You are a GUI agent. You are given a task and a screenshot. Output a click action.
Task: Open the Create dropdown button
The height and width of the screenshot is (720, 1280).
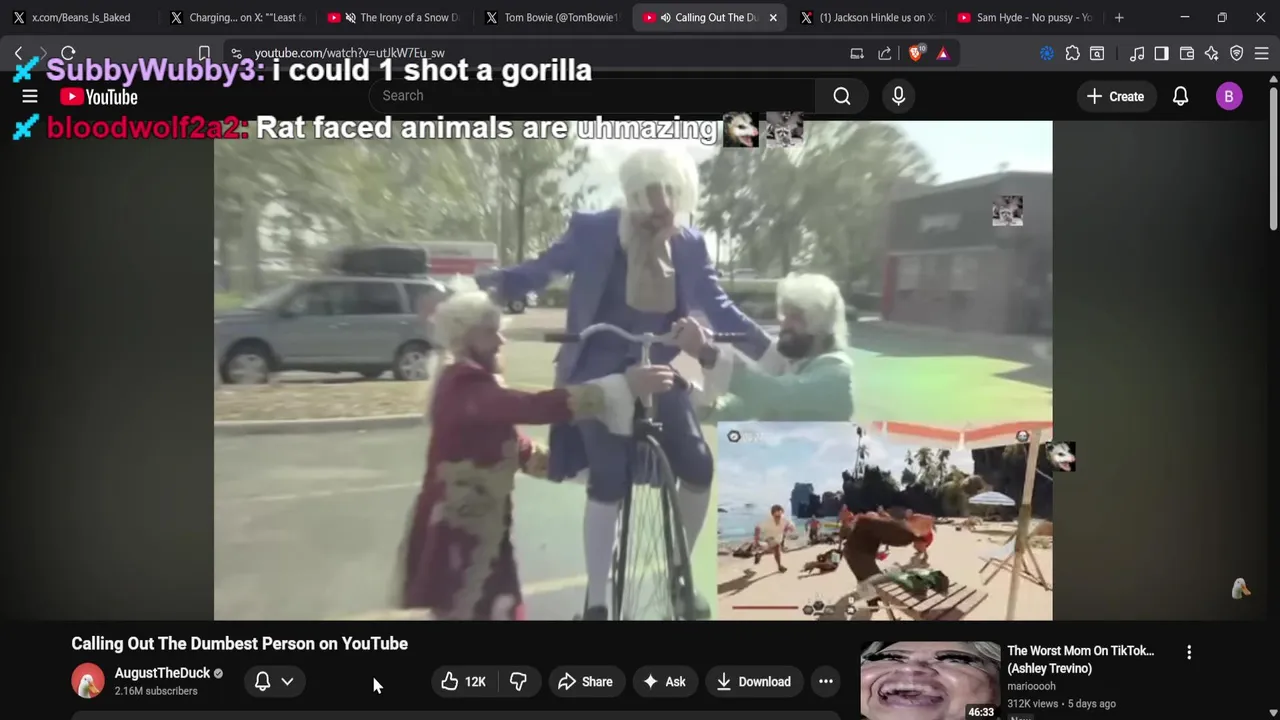[1116, 96]
